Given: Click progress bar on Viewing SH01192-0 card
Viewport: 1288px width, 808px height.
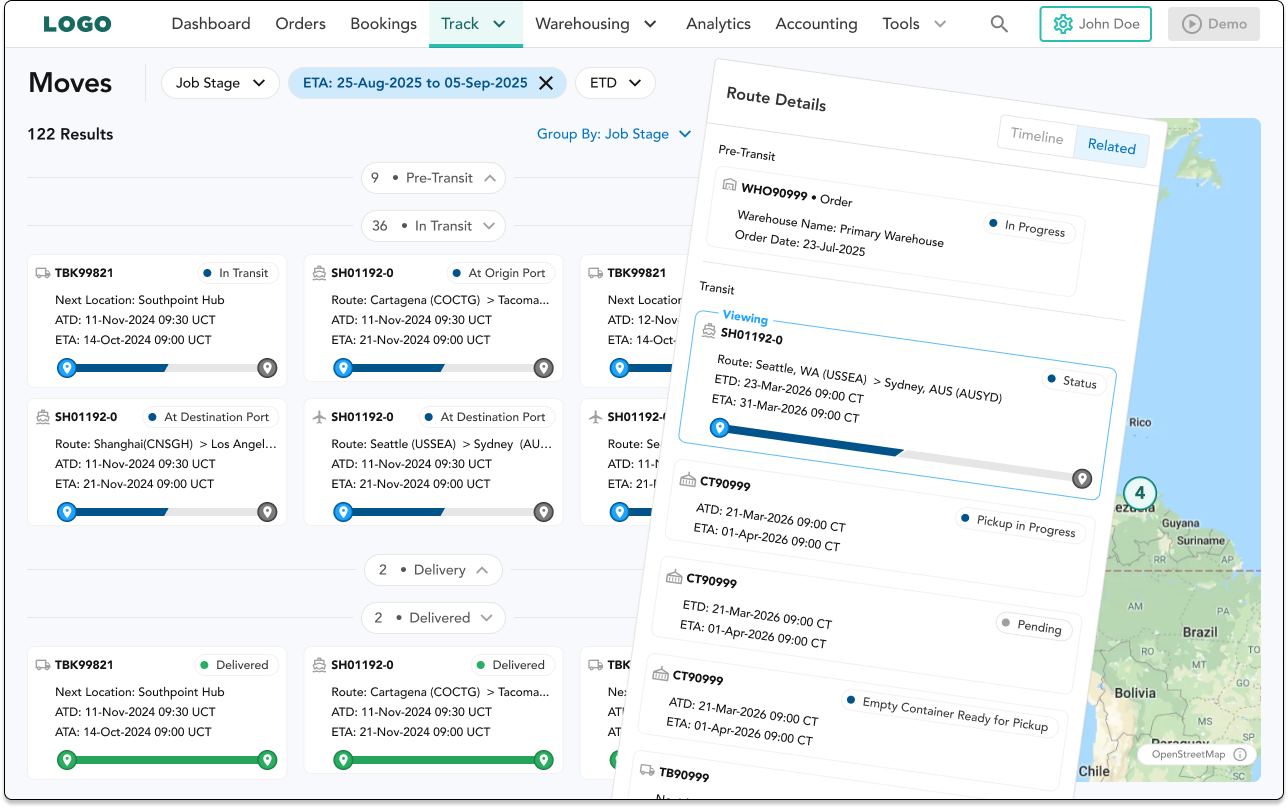Looking at the screenshot, I should click(900, 453).
